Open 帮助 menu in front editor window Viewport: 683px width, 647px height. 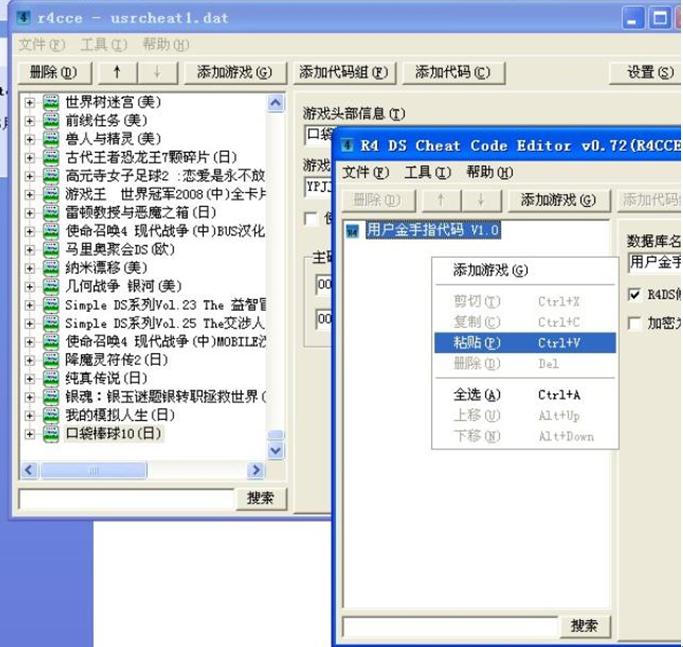(489, 173)
